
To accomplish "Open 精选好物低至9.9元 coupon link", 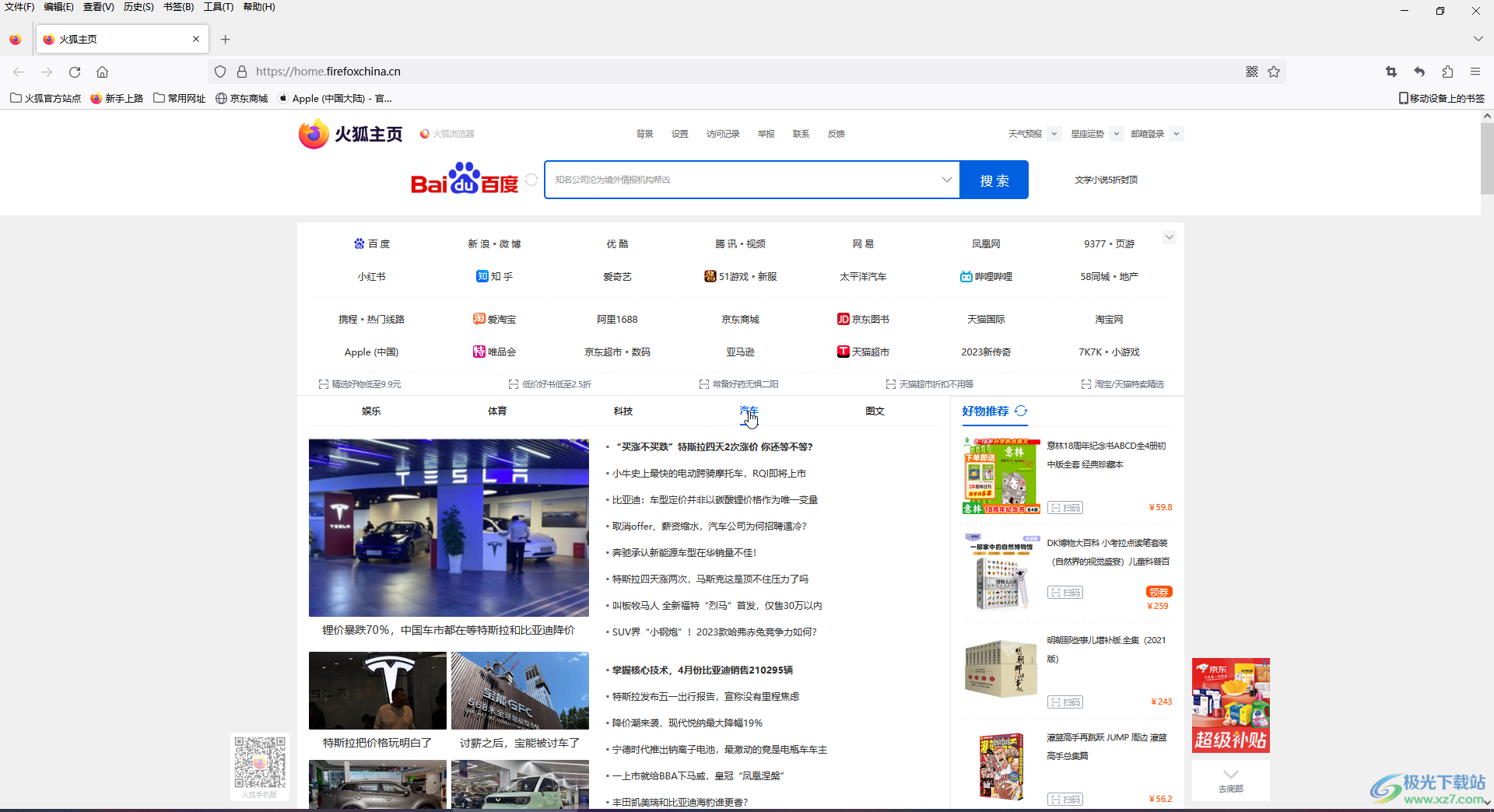I will 359,384.
